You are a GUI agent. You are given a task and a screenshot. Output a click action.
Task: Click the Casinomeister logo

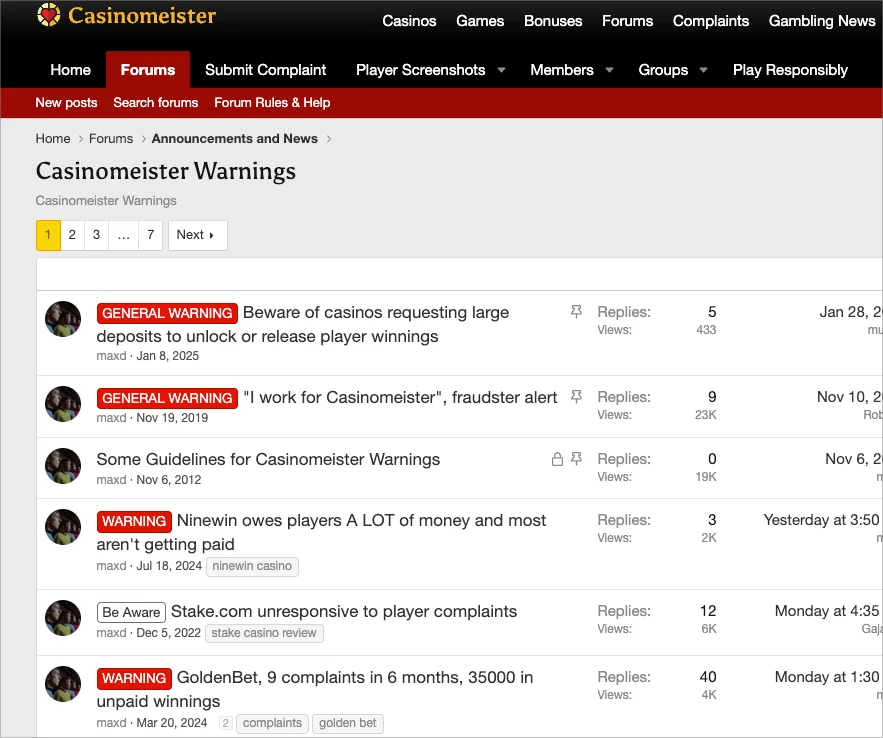click(126, 15)
